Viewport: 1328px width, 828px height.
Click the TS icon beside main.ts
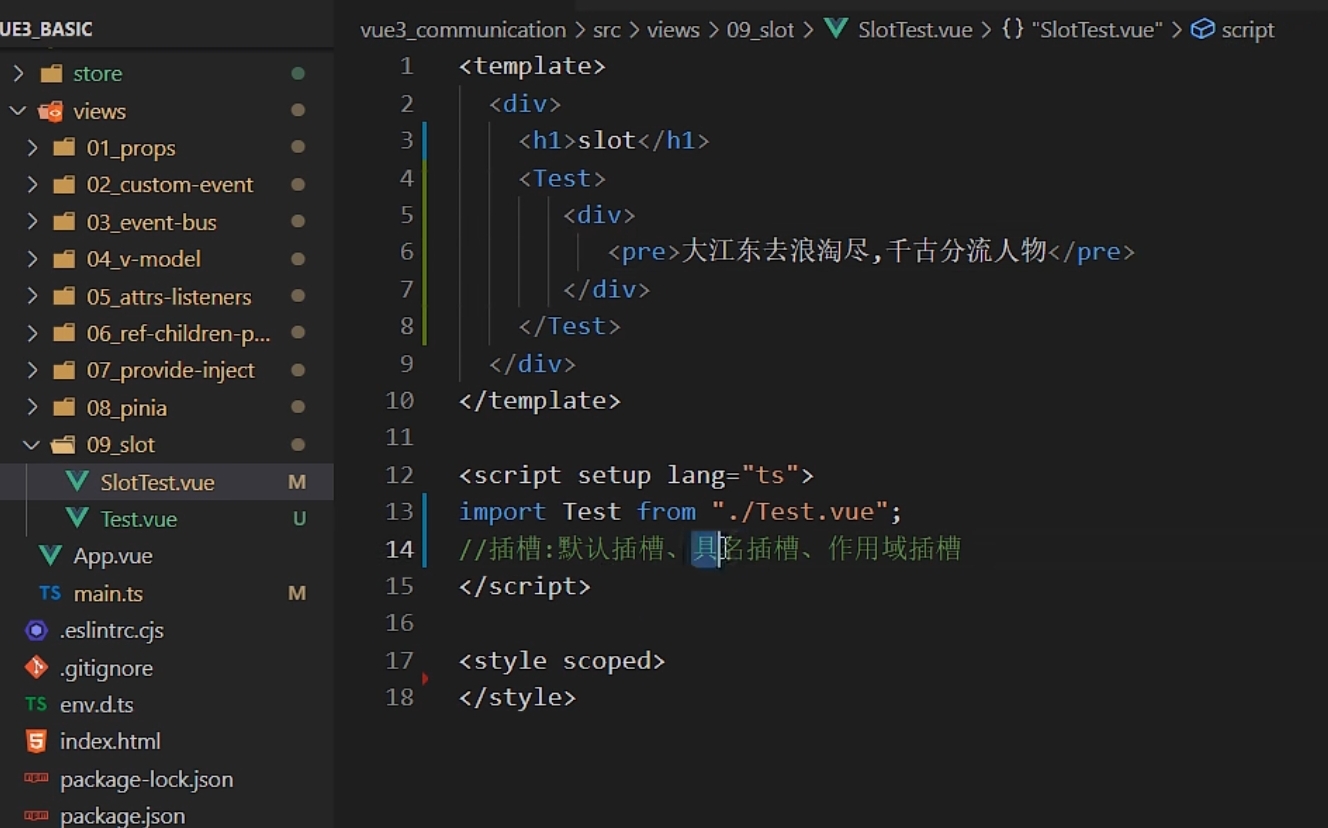(x=50, y=593)
